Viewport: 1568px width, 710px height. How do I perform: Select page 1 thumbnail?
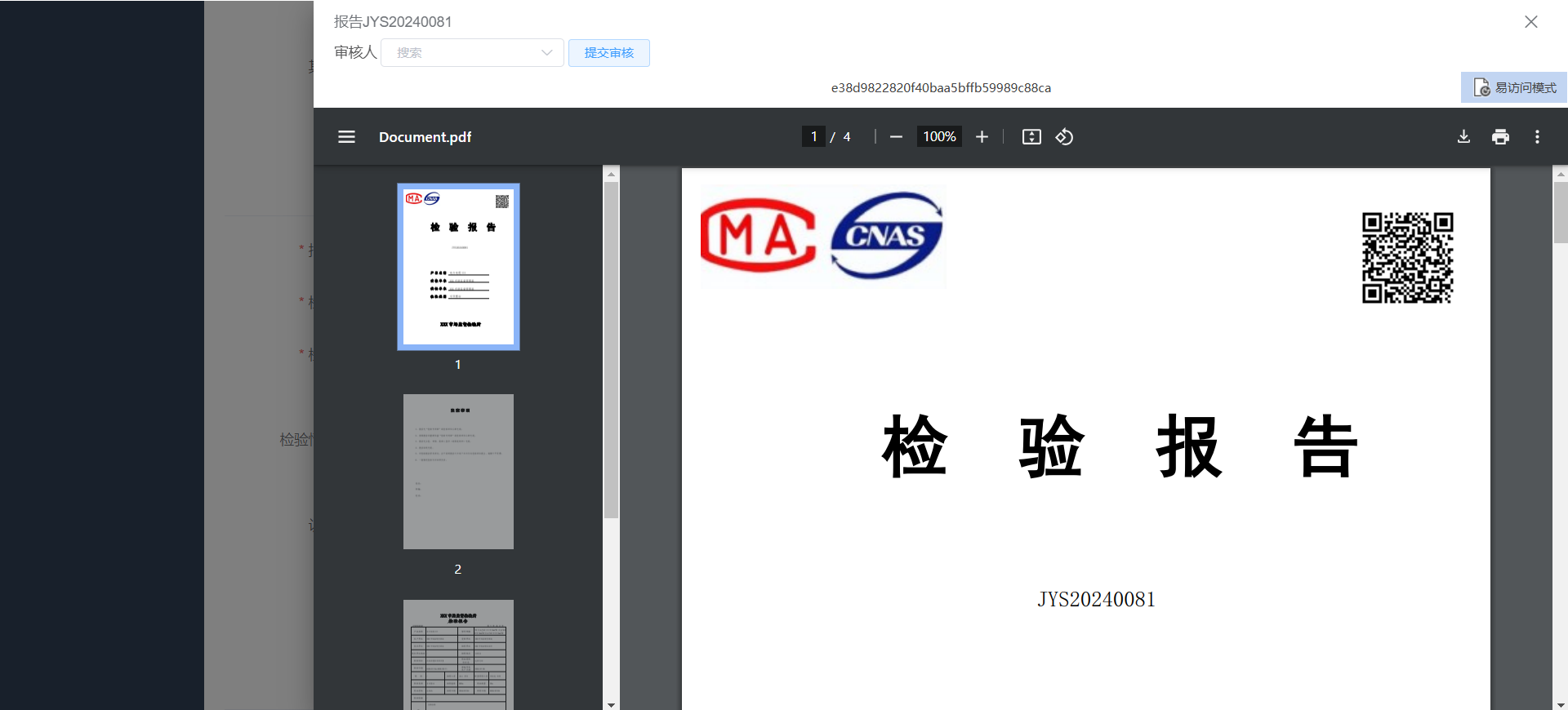[458, 267]
